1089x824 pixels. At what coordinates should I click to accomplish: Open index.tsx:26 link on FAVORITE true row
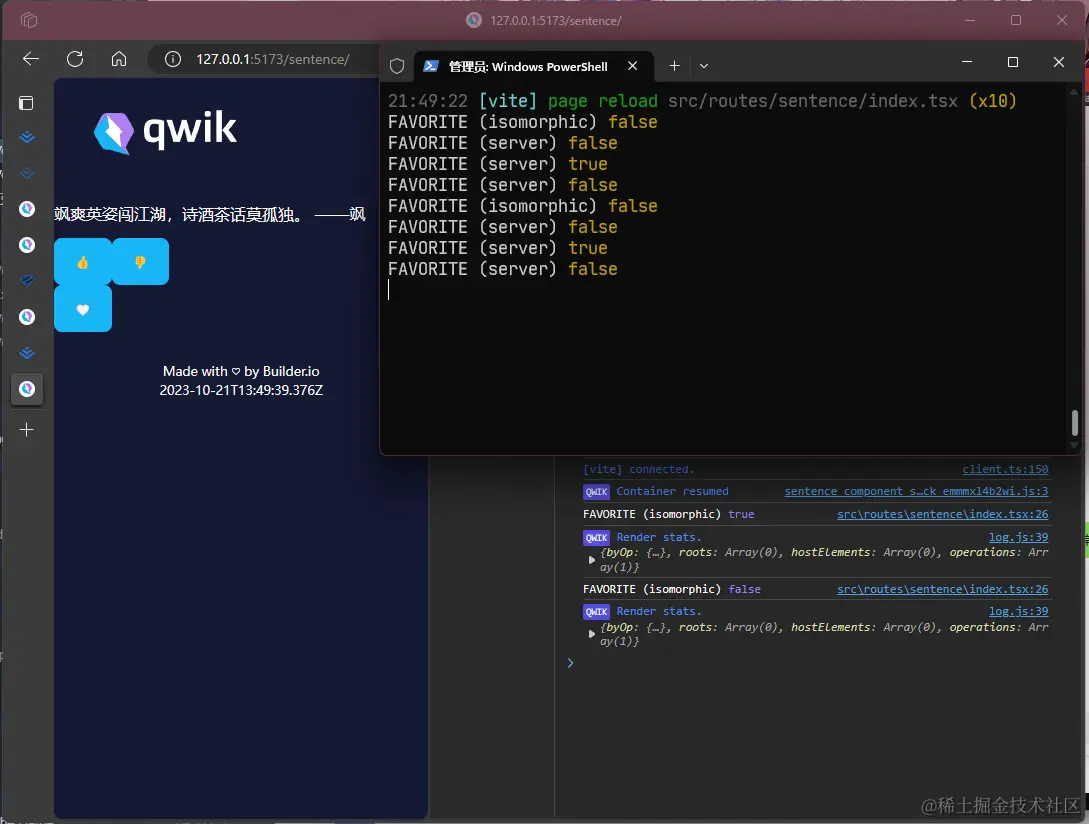pyautogui.click(x=942, y=514)
